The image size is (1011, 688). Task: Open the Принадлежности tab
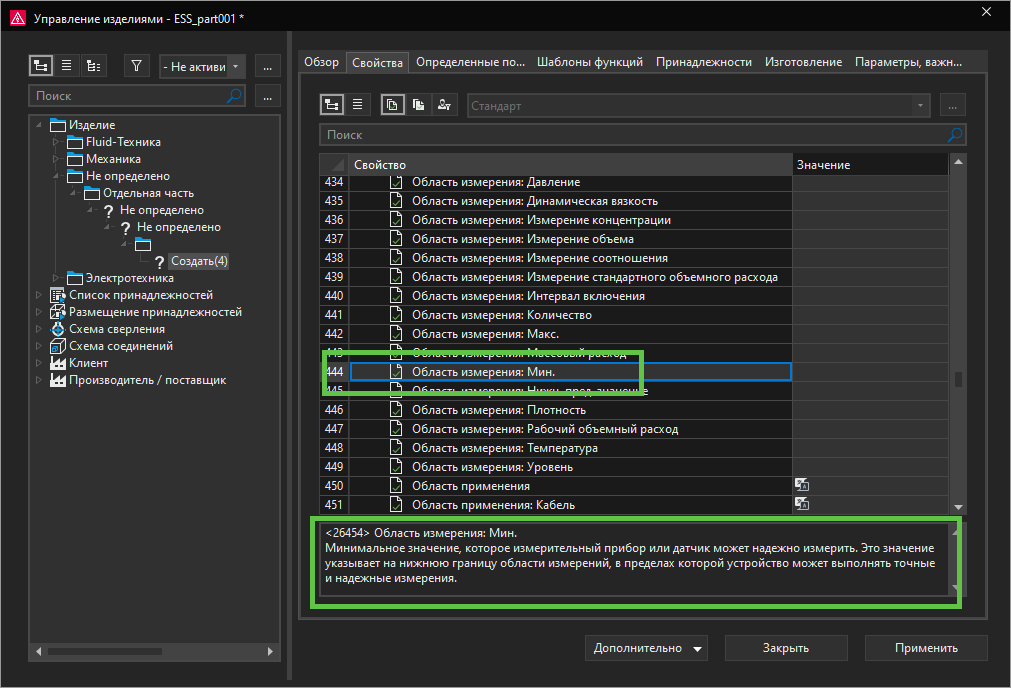point(703,62)
